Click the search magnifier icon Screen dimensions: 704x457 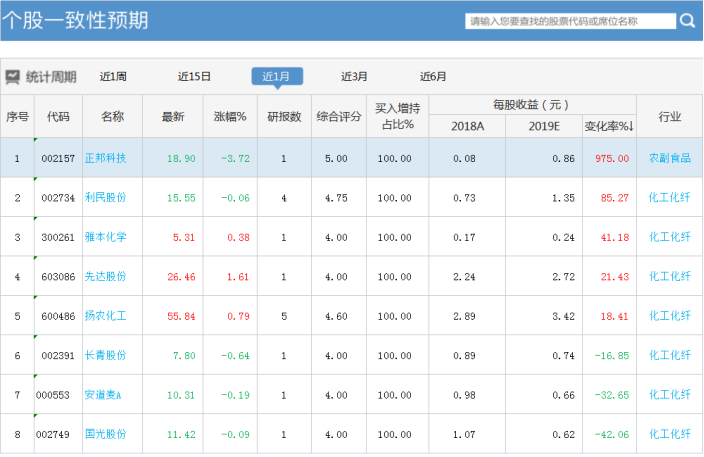point(687,21)
